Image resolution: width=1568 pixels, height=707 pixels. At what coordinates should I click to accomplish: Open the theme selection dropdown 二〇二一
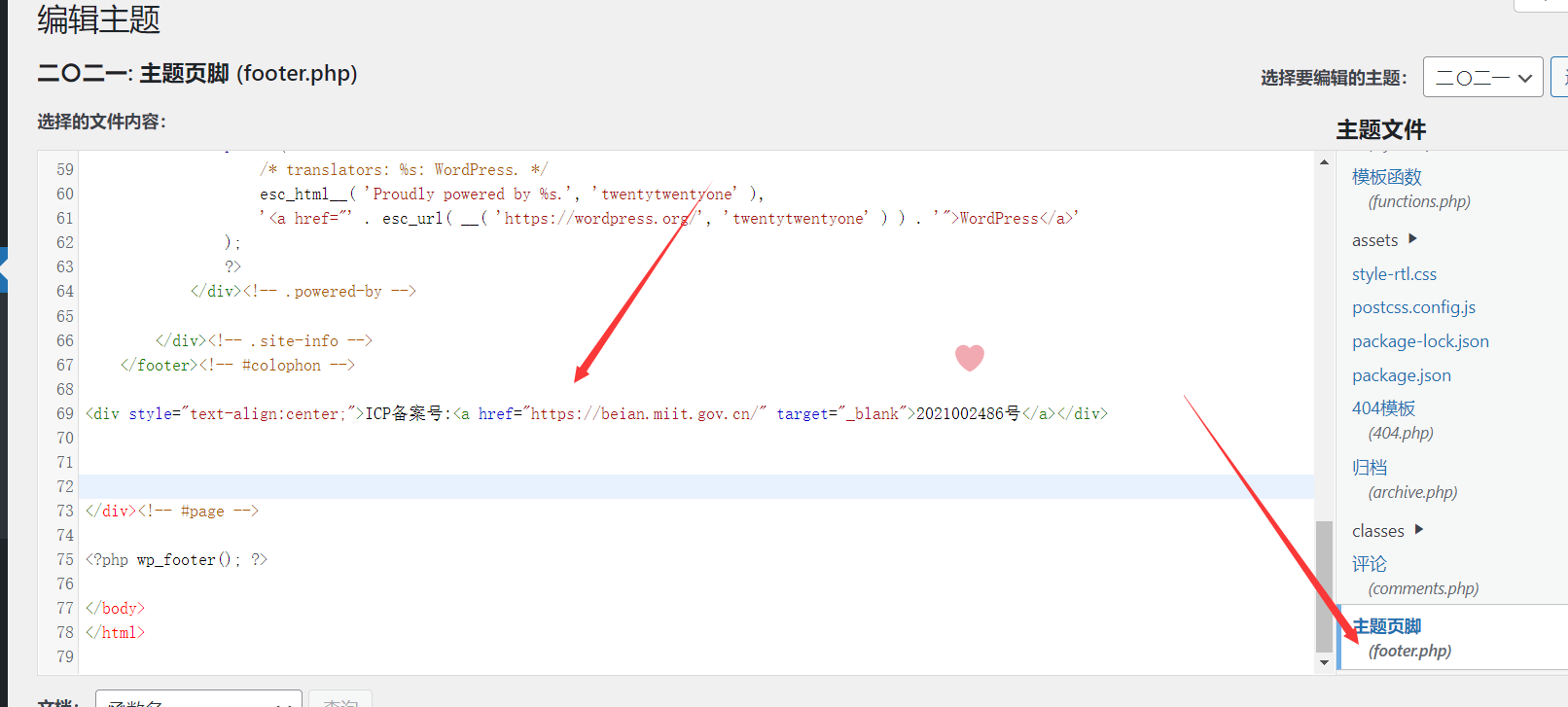tap(1482, 77)
